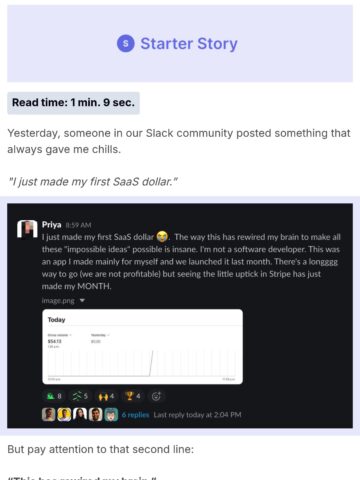Click the first replier avatar in the thread

tap(48, 414)
